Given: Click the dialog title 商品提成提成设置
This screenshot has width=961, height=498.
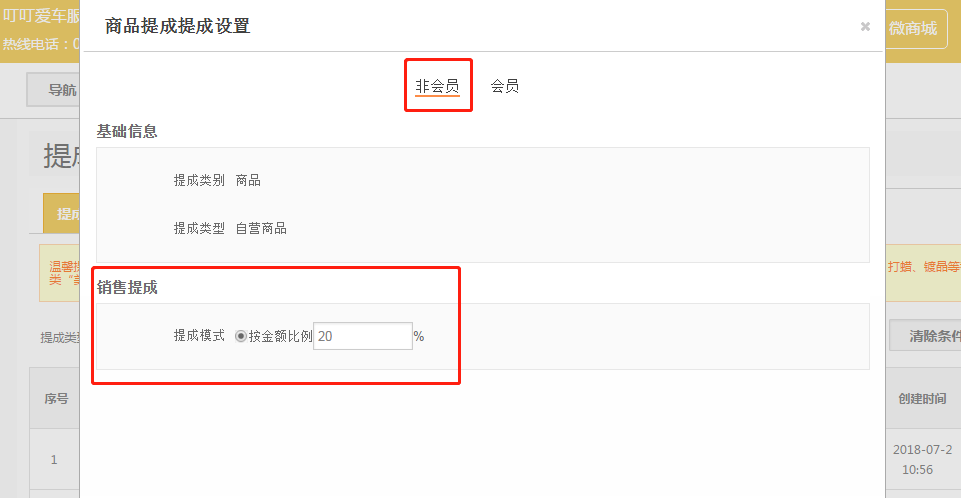Looking at the screenshot, I should click(177, 27).
